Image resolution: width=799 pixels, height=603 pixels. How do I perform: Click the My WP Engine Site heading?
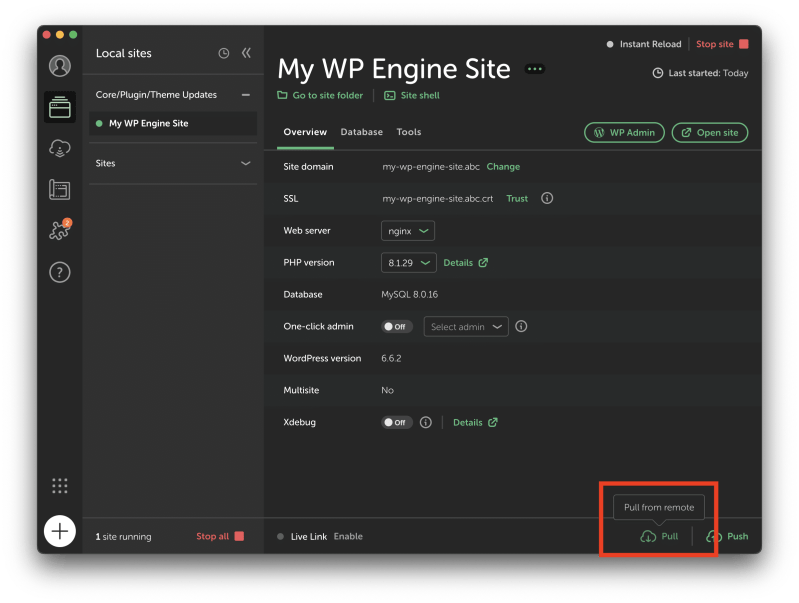point(394,69)
